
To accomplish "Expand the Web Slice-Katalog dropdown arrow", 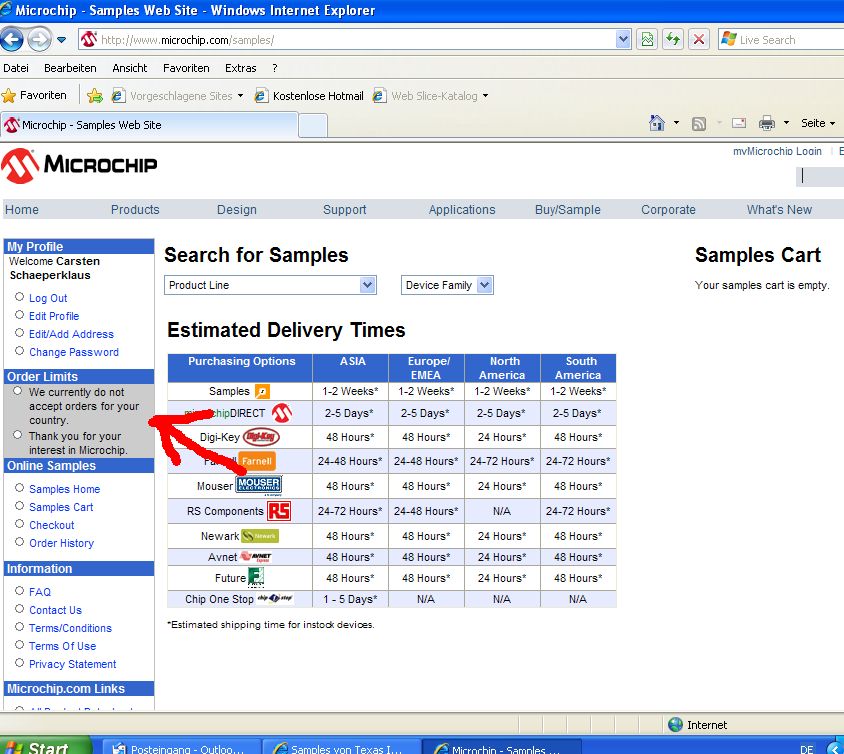I will [486, 96].
